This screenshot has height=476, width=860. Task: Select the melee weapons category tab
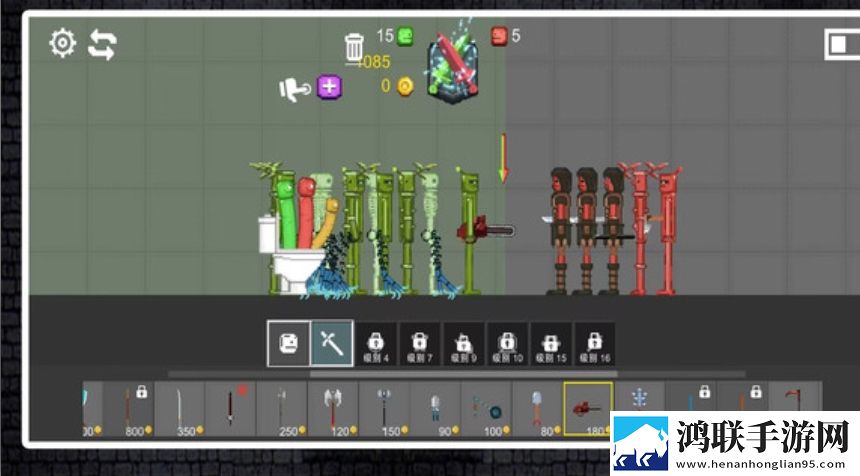(332, 343)
